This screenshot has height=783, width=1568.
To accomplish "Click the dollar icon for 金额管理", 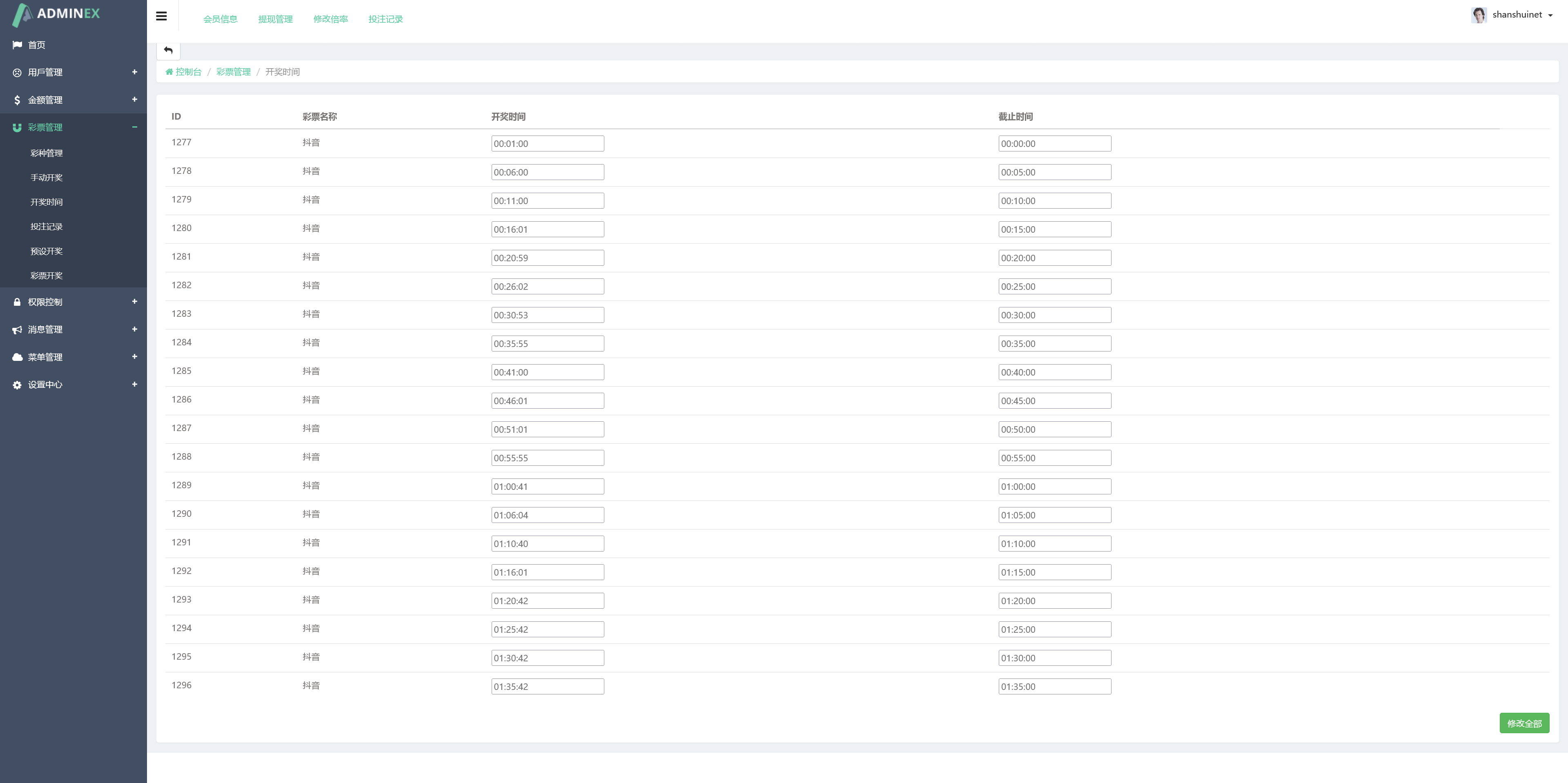I will pos(17,100).
